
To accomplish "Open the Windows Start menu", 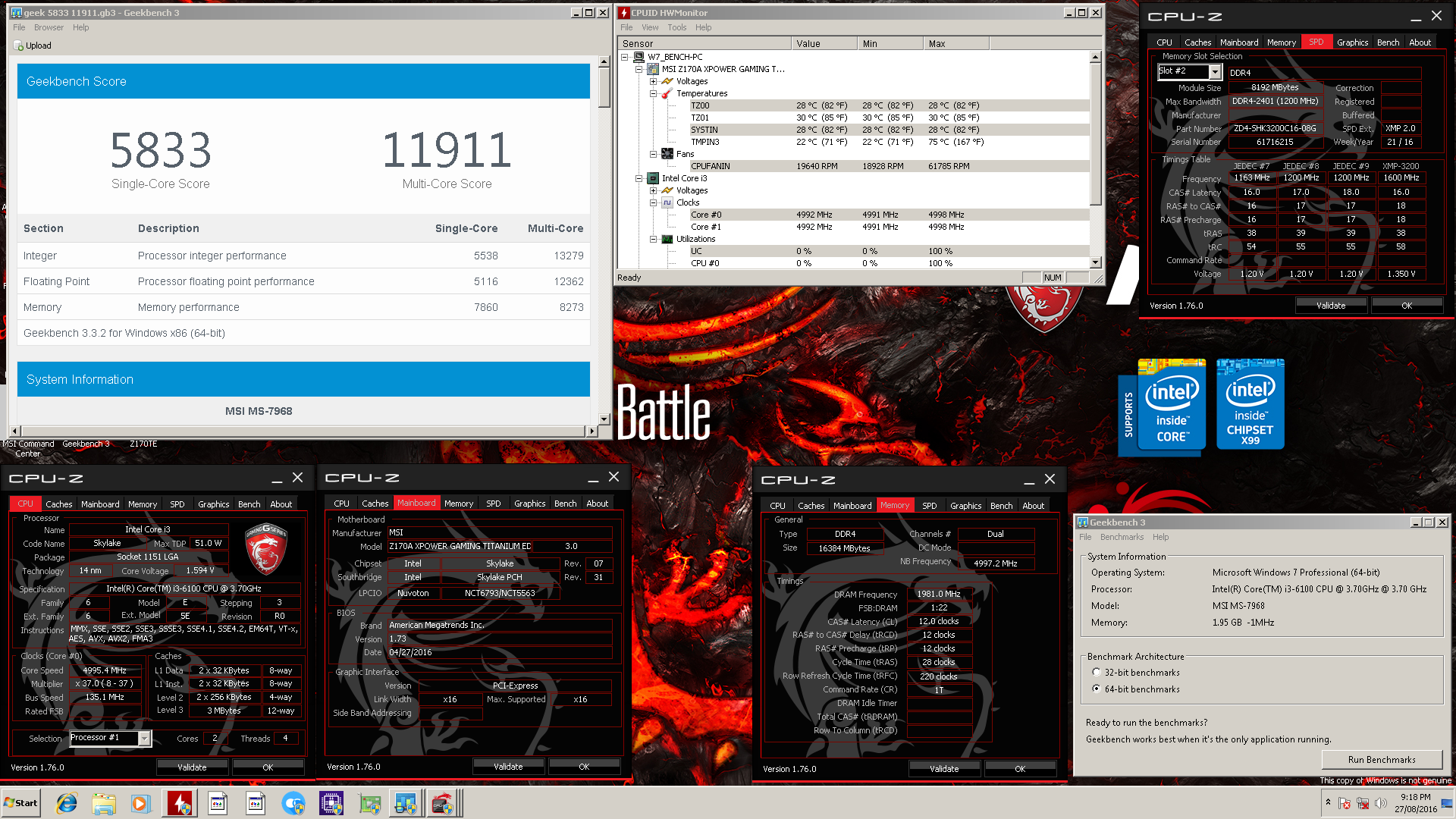I will [20, 803].
